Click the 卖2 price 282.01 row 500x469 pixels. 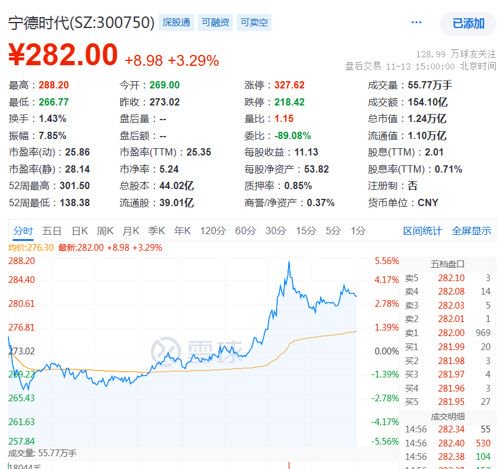coord(448,319)
